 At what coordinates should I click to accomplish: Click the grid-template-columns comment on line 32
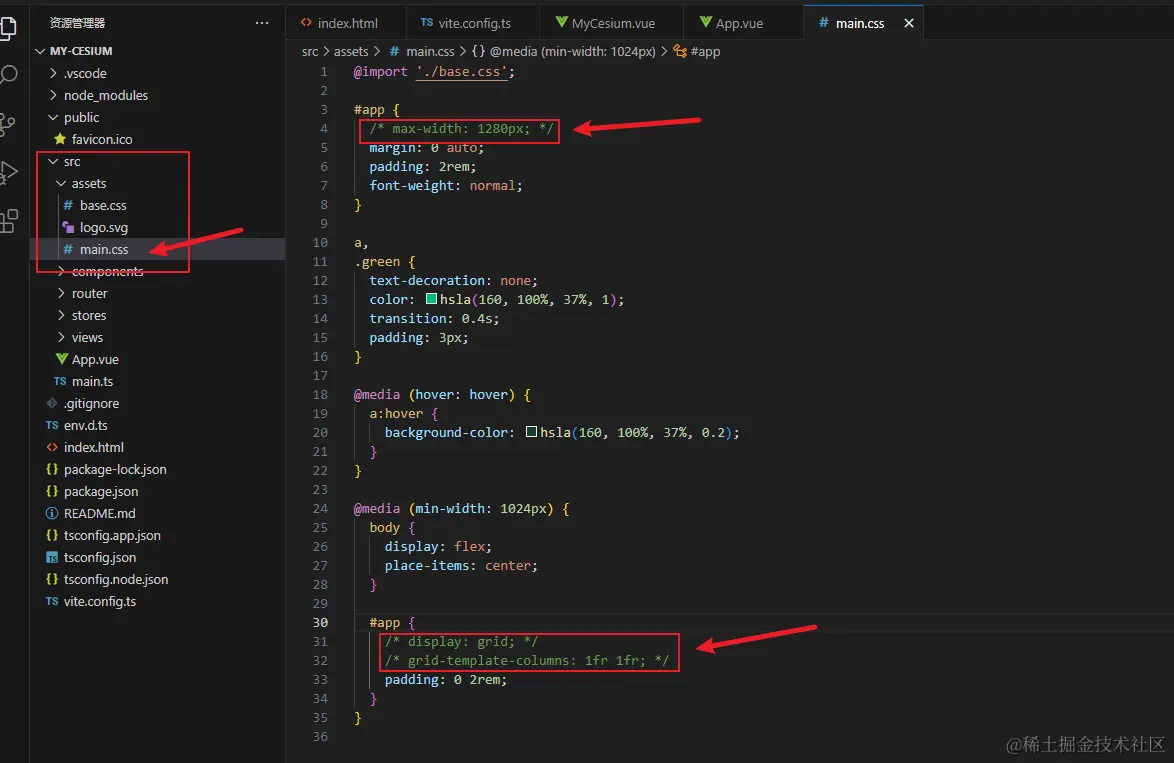coord(527,660)
